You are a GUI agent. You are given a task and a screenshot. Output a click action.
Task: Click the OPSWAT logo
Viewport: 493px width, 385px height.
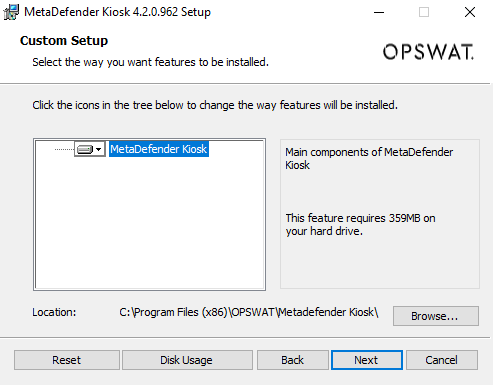point(428,52)
